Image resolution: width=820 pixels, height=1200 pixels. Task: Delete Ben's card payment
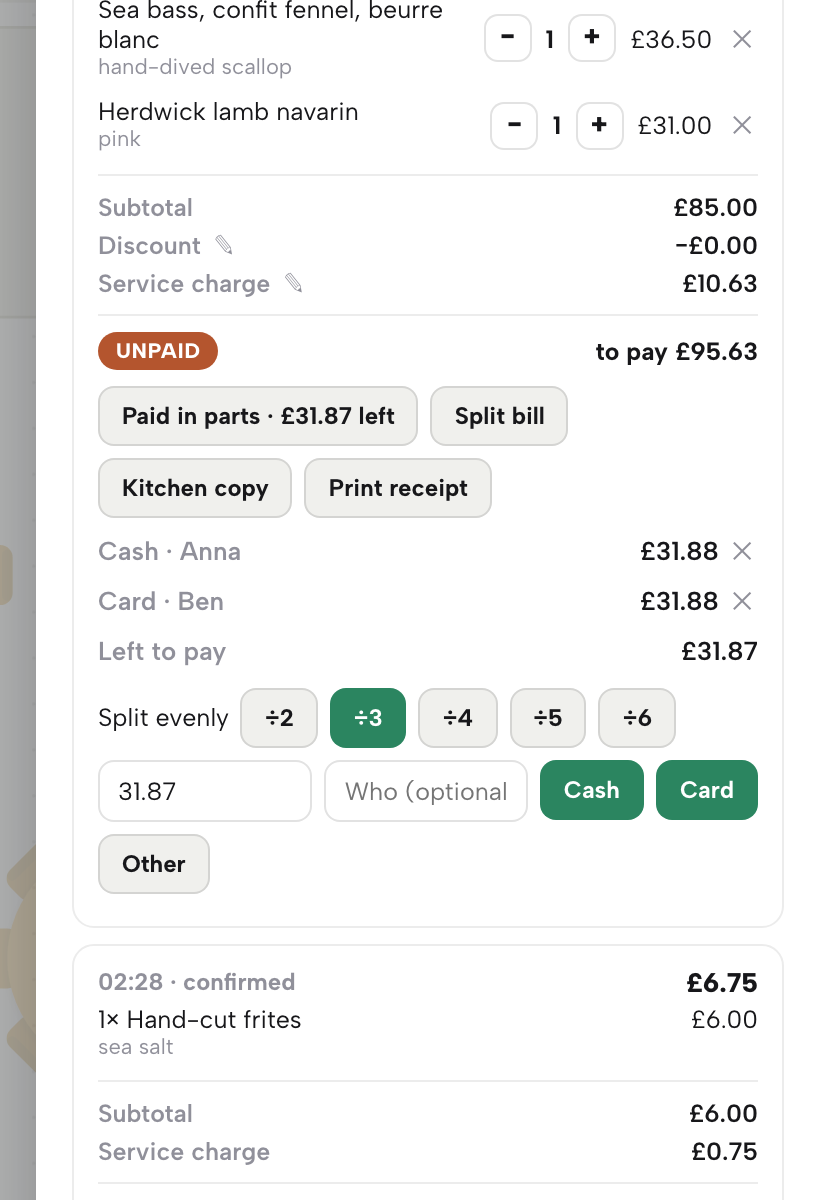[x=742, y=601]
